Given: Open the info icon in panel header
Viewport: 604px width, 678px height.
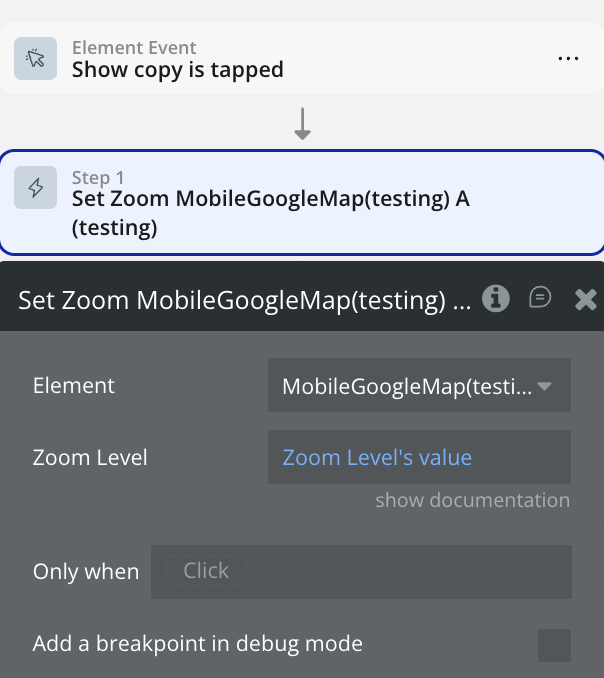Looking at the screenshot, I should pyautogui.click(x=496, y=298).
